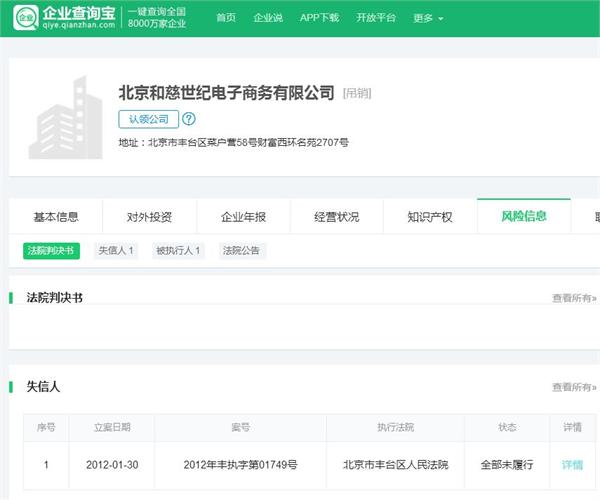Select the 风险信息 tab
Viewport: 600px width, 500px height.
point(524,216)
